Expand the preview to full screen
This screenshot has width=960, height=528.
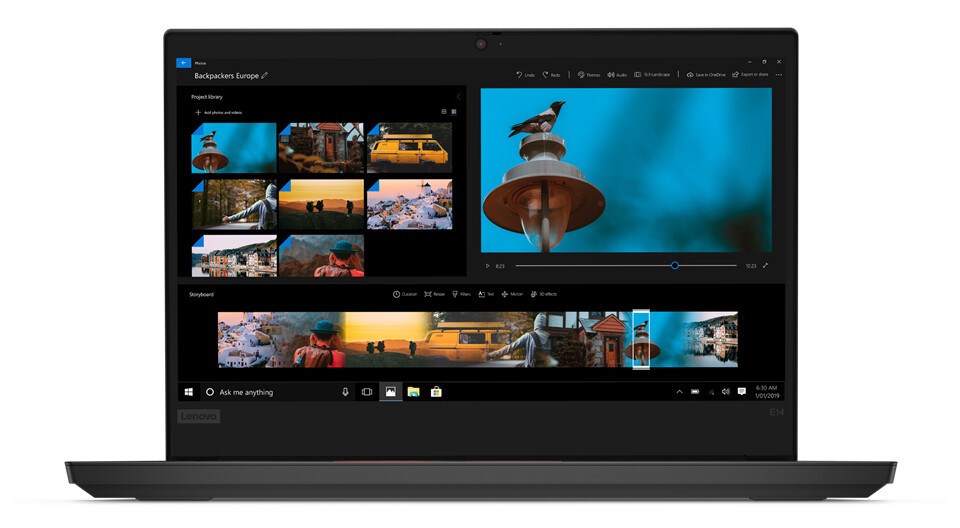[x=765, y=266]
